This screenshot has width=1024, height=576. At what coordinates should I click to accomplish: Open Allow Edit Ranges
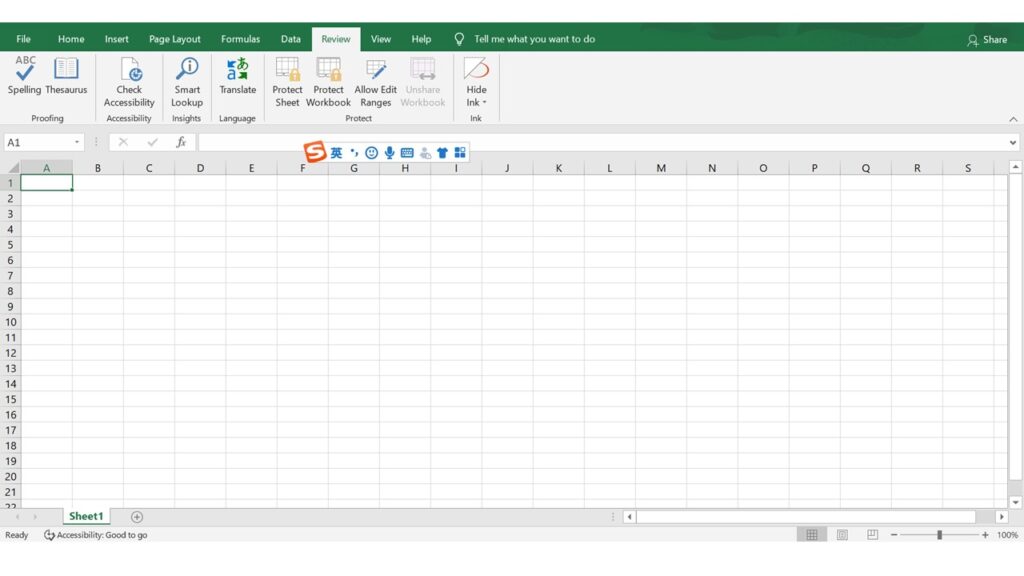(x=375, y=80)
